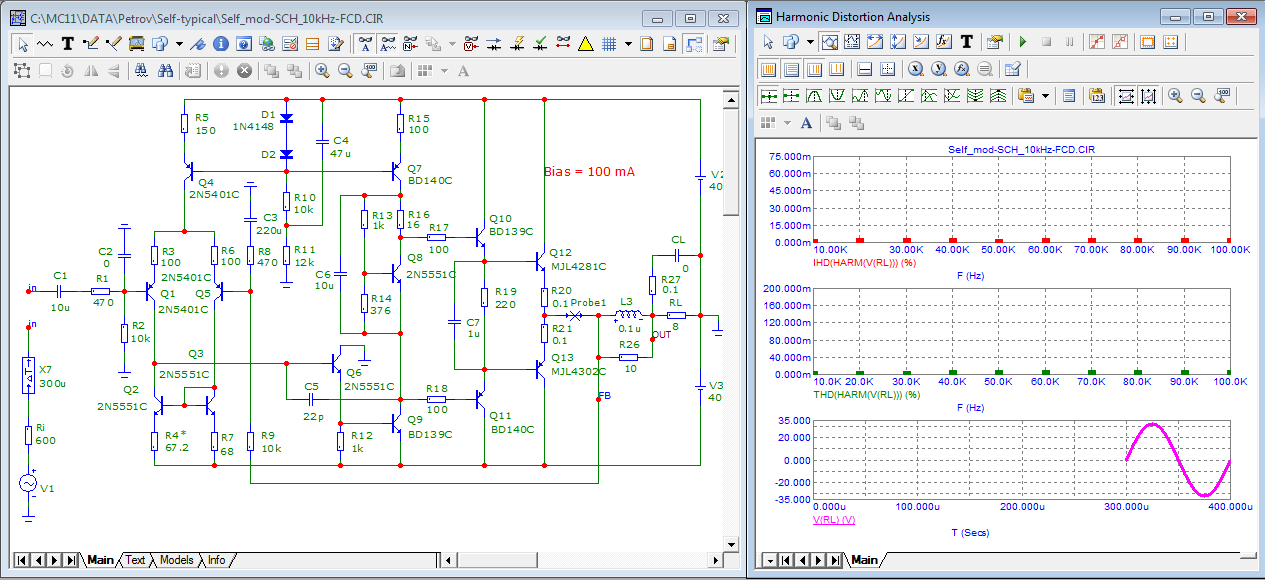The image size is (1265, 580).
Task: Click the schematic horizontal scrollbar right arrow
Action: [716, 560]
